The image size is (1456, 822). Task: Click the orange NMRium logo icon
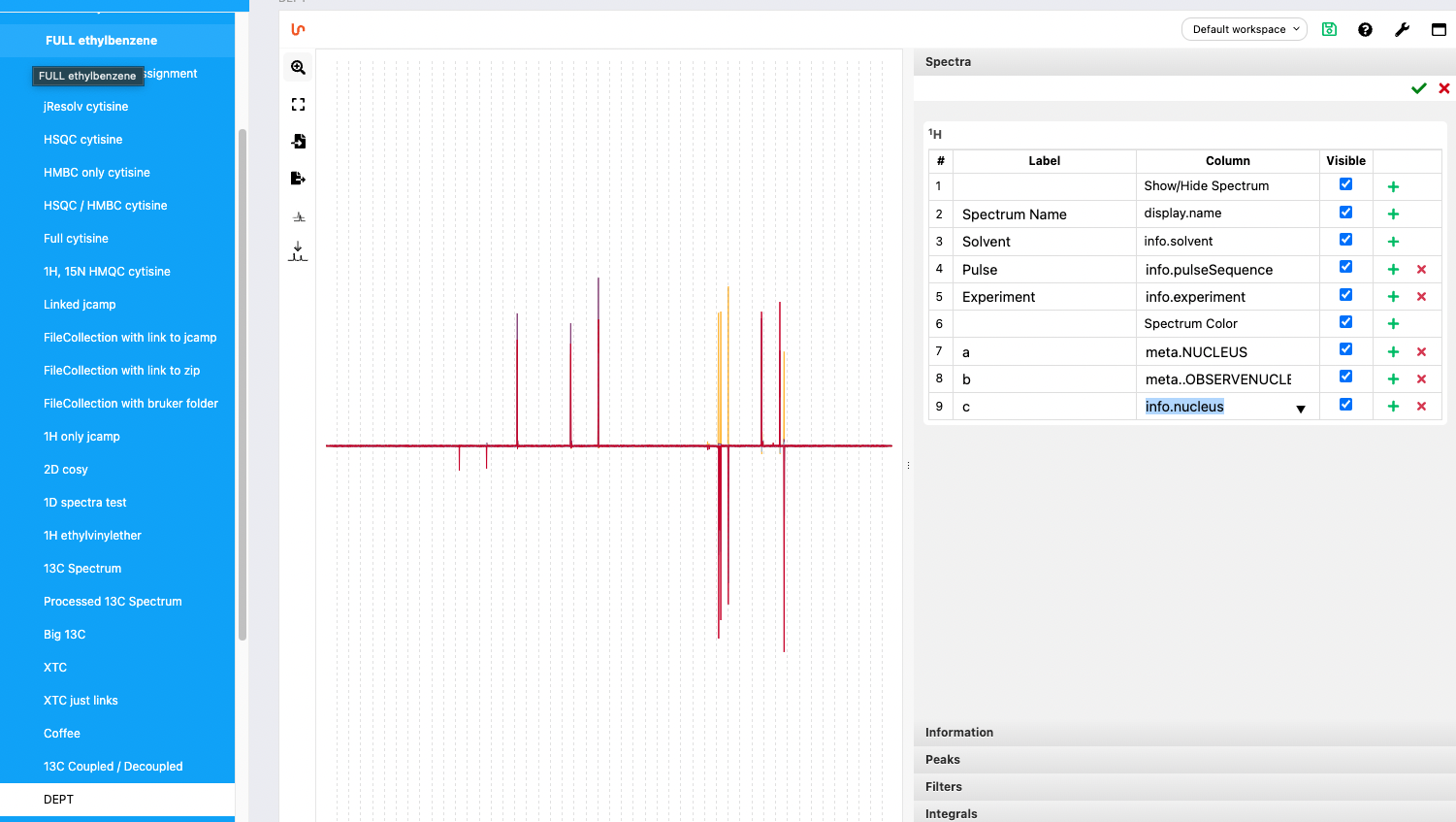point(298,29)
